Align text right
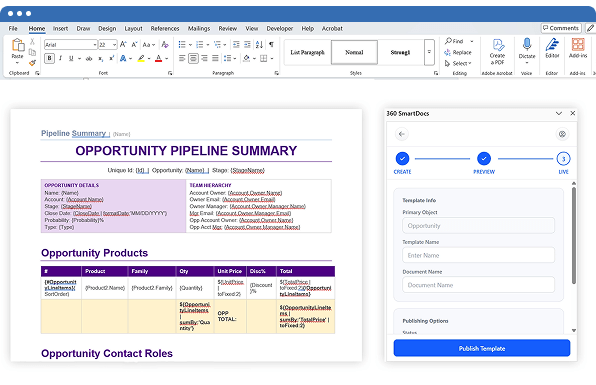 point(204,59)
